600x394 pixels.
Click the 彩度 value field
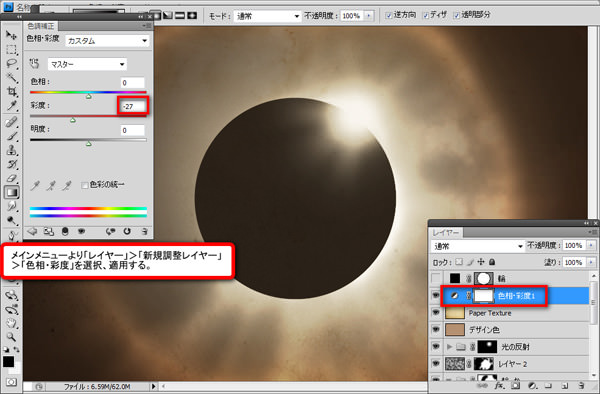[133, 106]
